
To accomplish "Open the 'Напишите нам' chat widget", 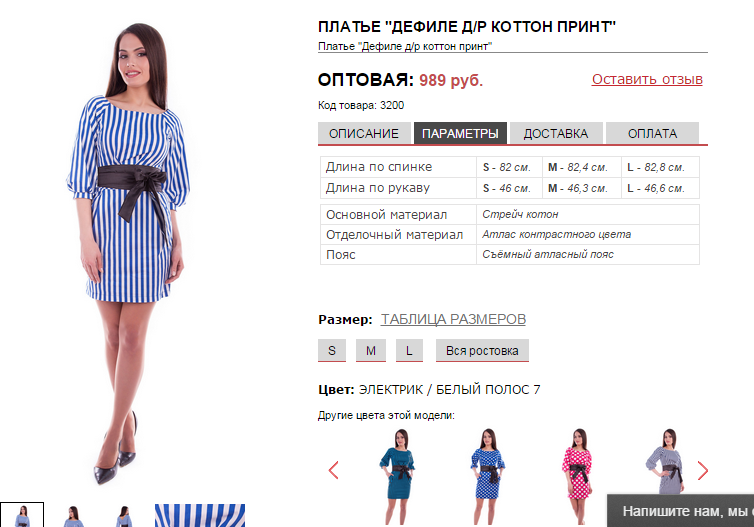I will click(680, 511).
